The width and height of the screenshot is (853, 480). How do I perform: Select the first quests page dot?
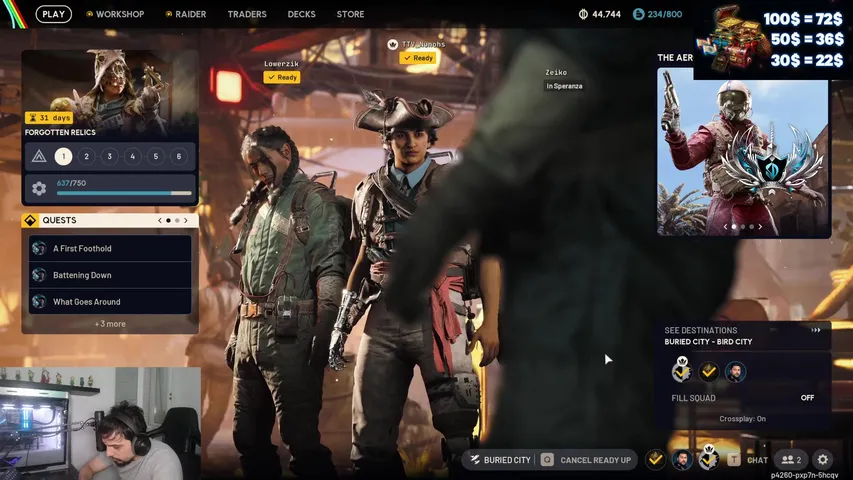tap(168, 220)
